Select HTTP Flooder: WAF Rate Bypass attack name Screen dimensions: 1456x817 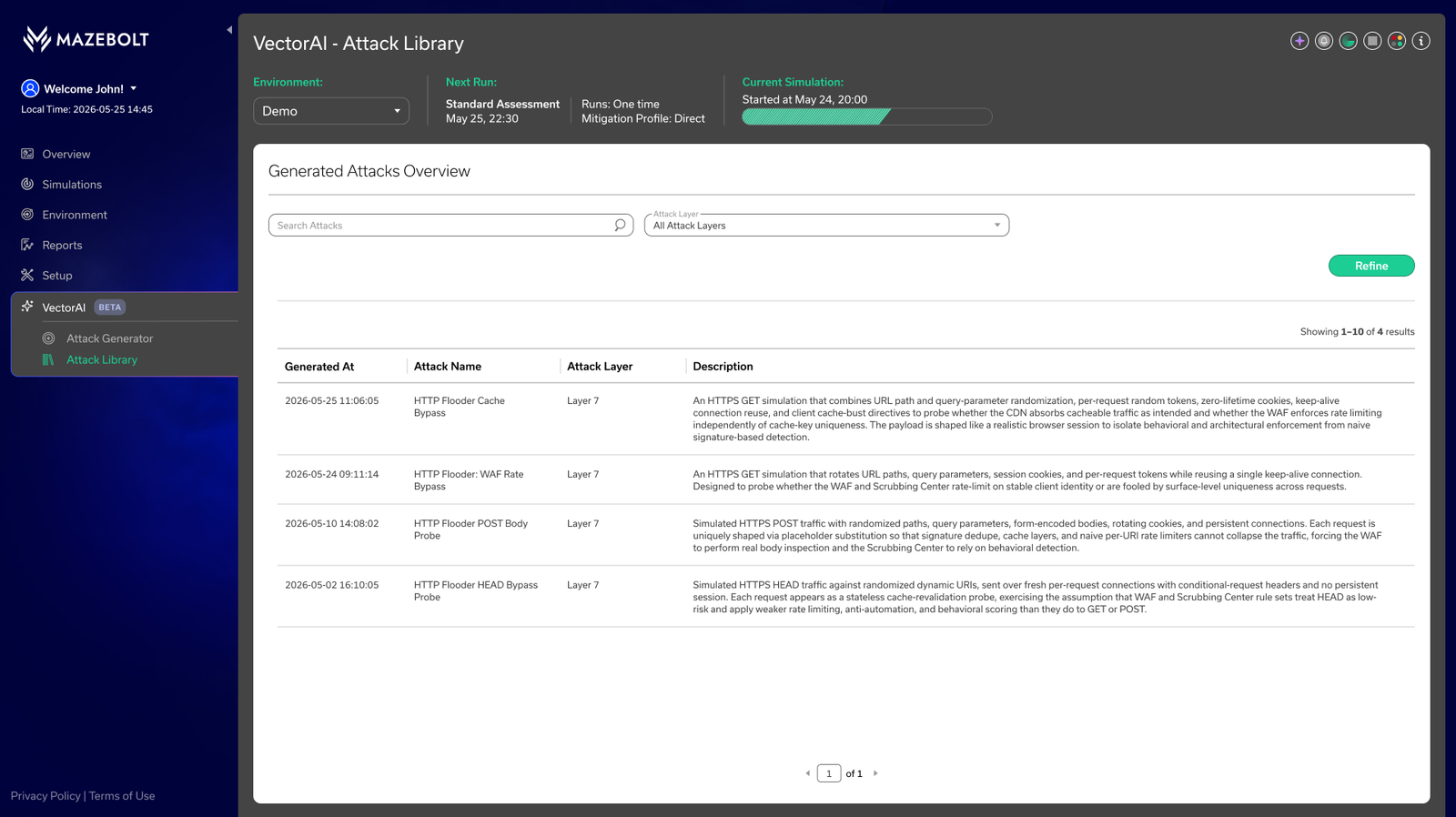pos(469,480)
